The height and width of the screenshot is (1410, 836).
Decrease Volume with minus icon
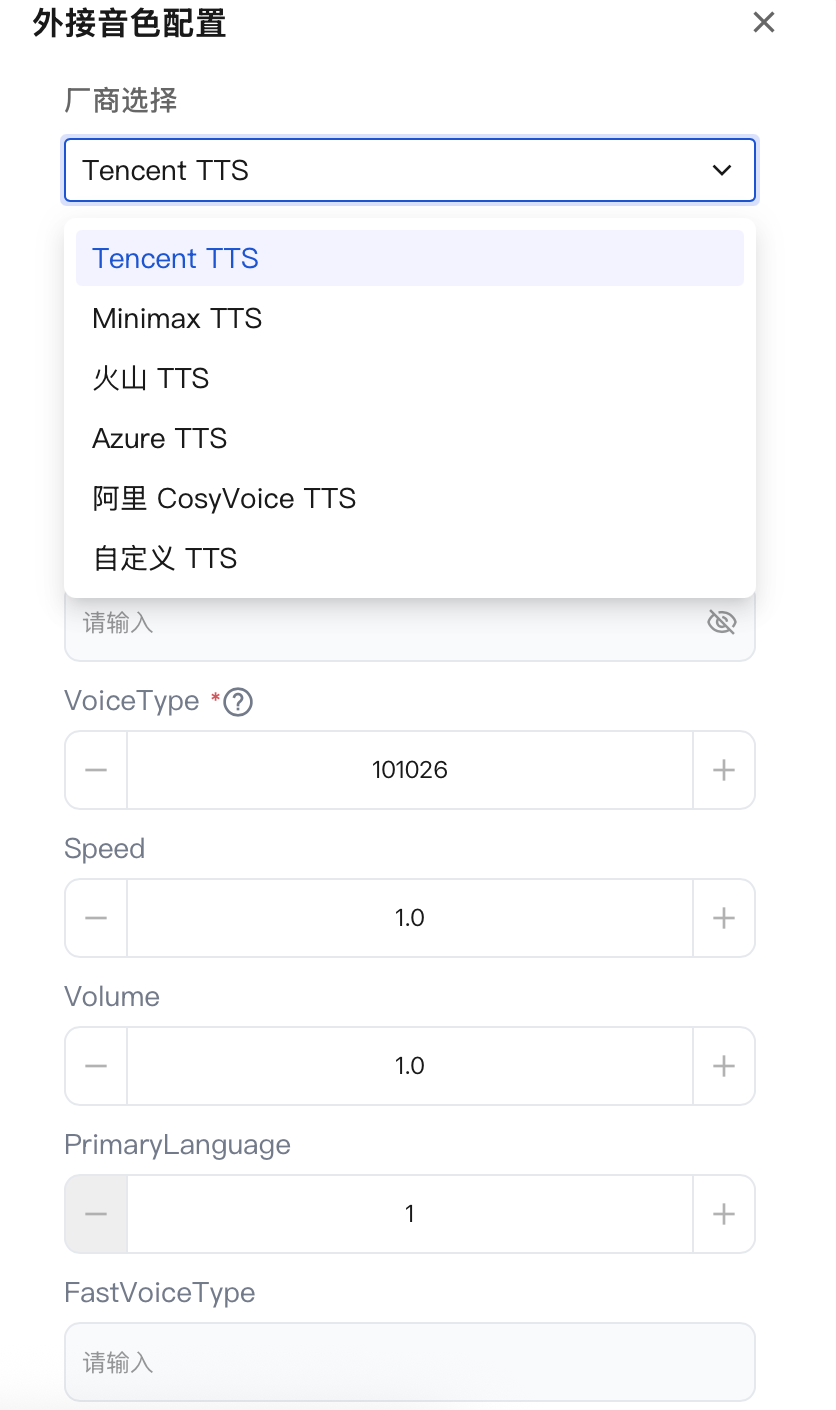coord(96,1066)
